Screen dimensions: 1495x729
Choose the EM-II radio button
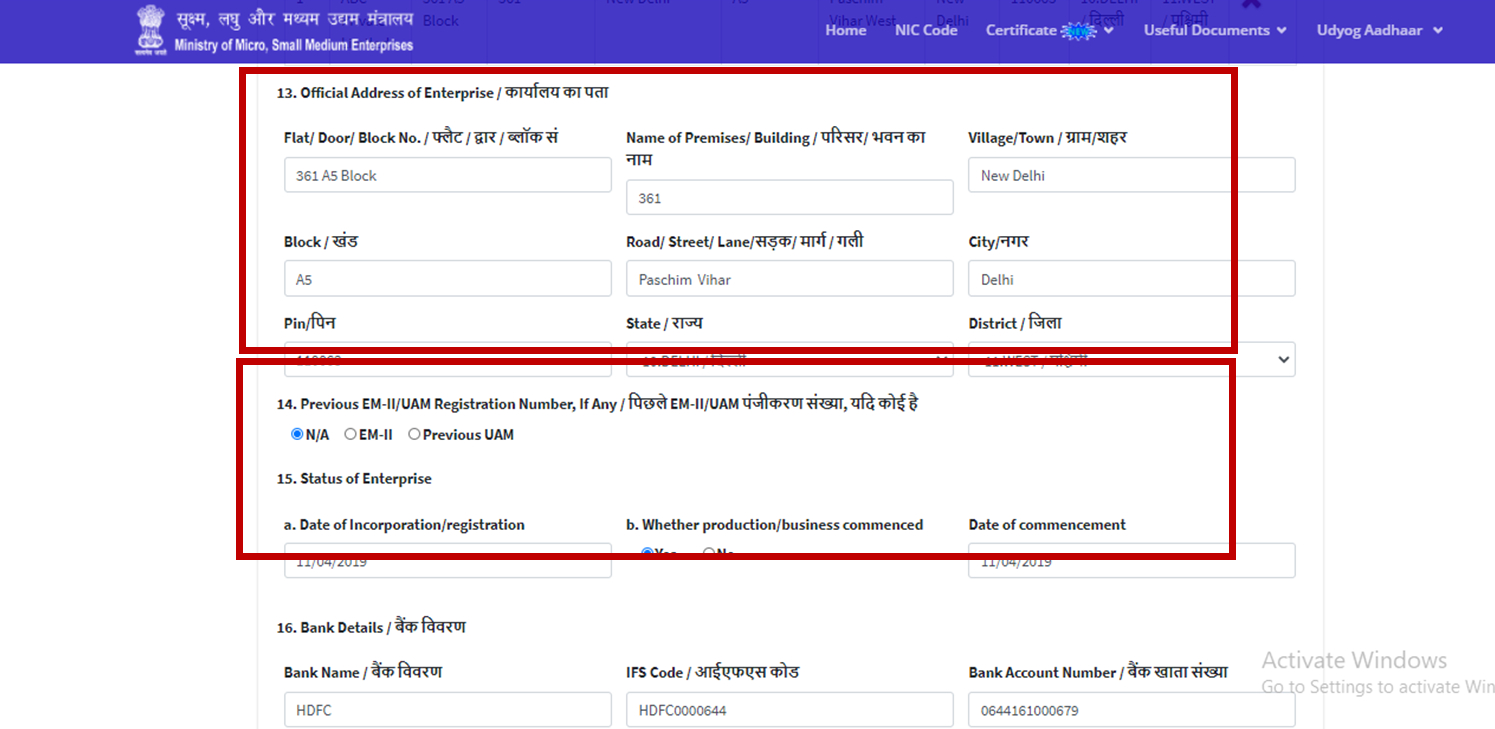350,434
